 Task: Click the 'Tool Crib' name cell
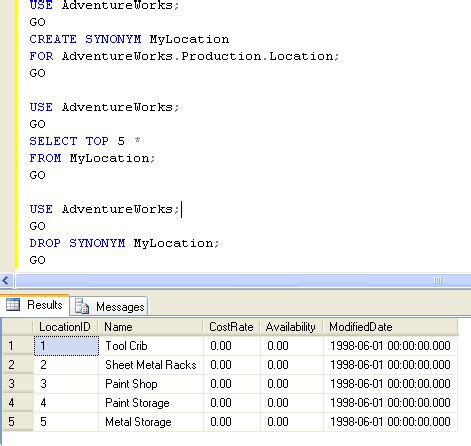coord(151,346)
